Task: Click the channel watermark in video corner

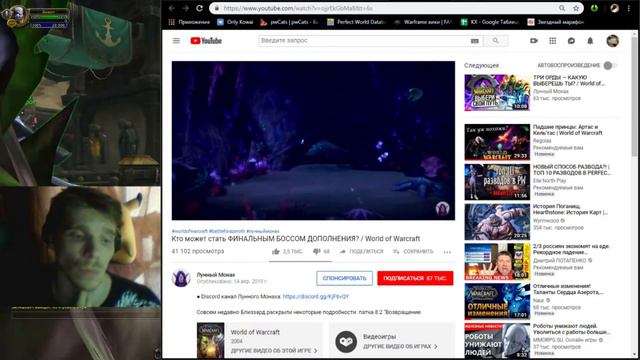Action: pyautogui.click(x=442, y=209)
